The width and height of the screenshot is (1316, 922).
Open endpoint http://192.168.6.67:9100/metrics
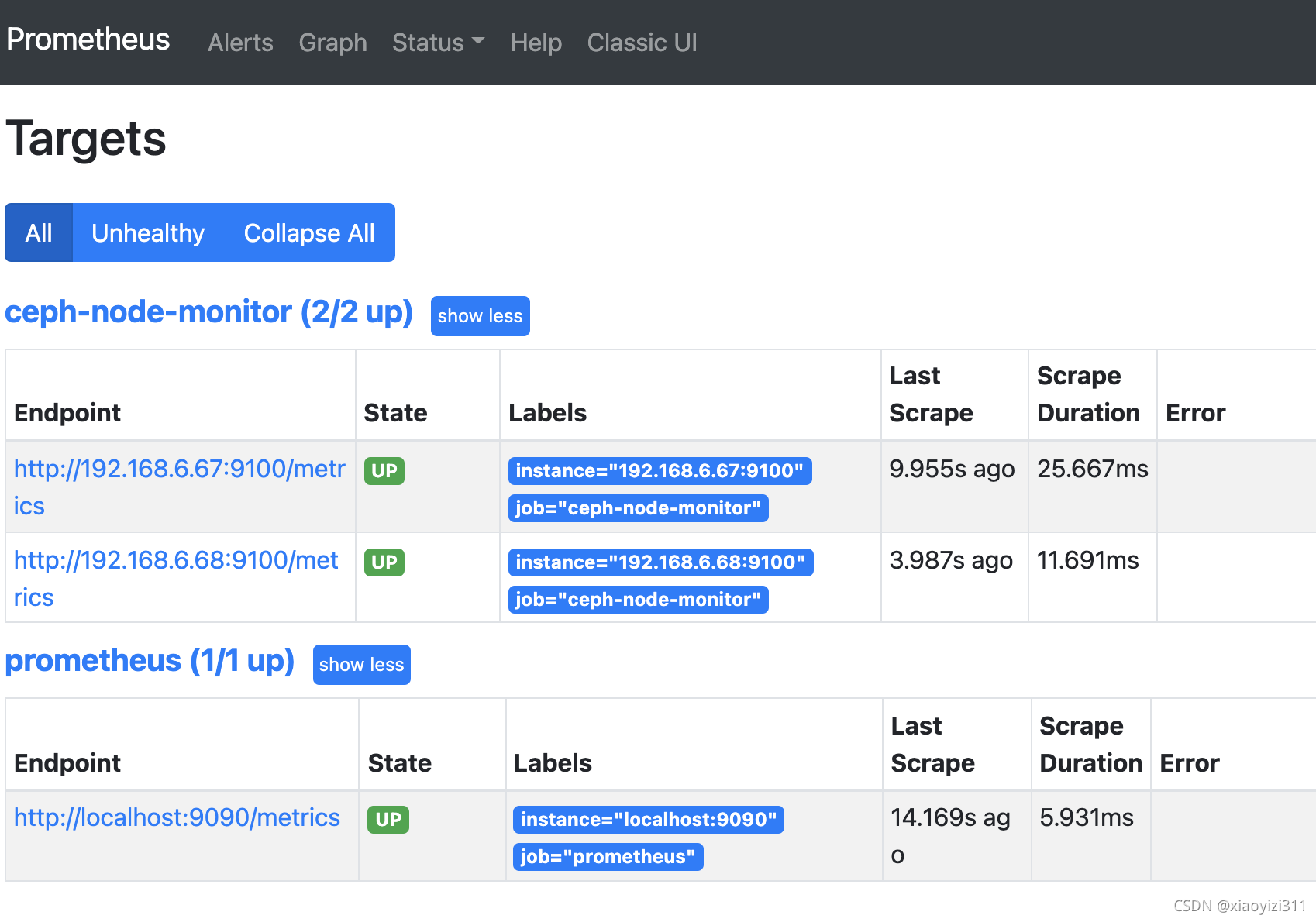click(179, 487)
